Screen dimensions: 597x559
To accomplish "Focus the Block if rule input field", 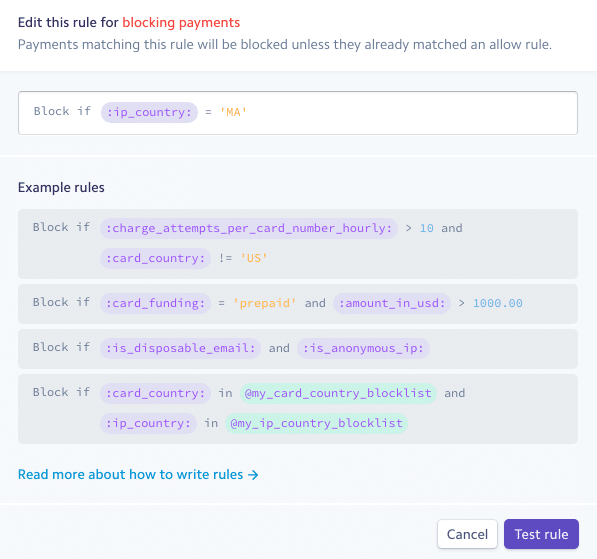I will (x=298, y=113).
